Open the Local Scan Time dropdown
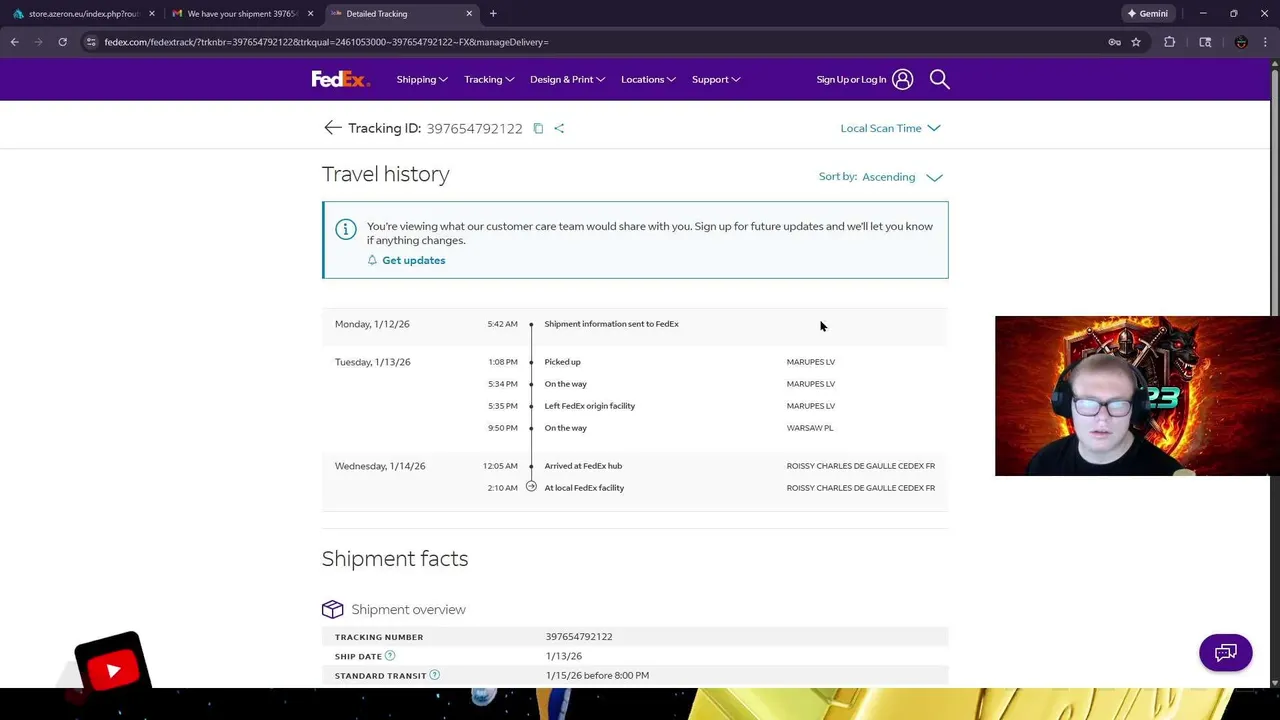Image resolution: width=1280 pixels, height=720 pixels. (x=890, y=128)
